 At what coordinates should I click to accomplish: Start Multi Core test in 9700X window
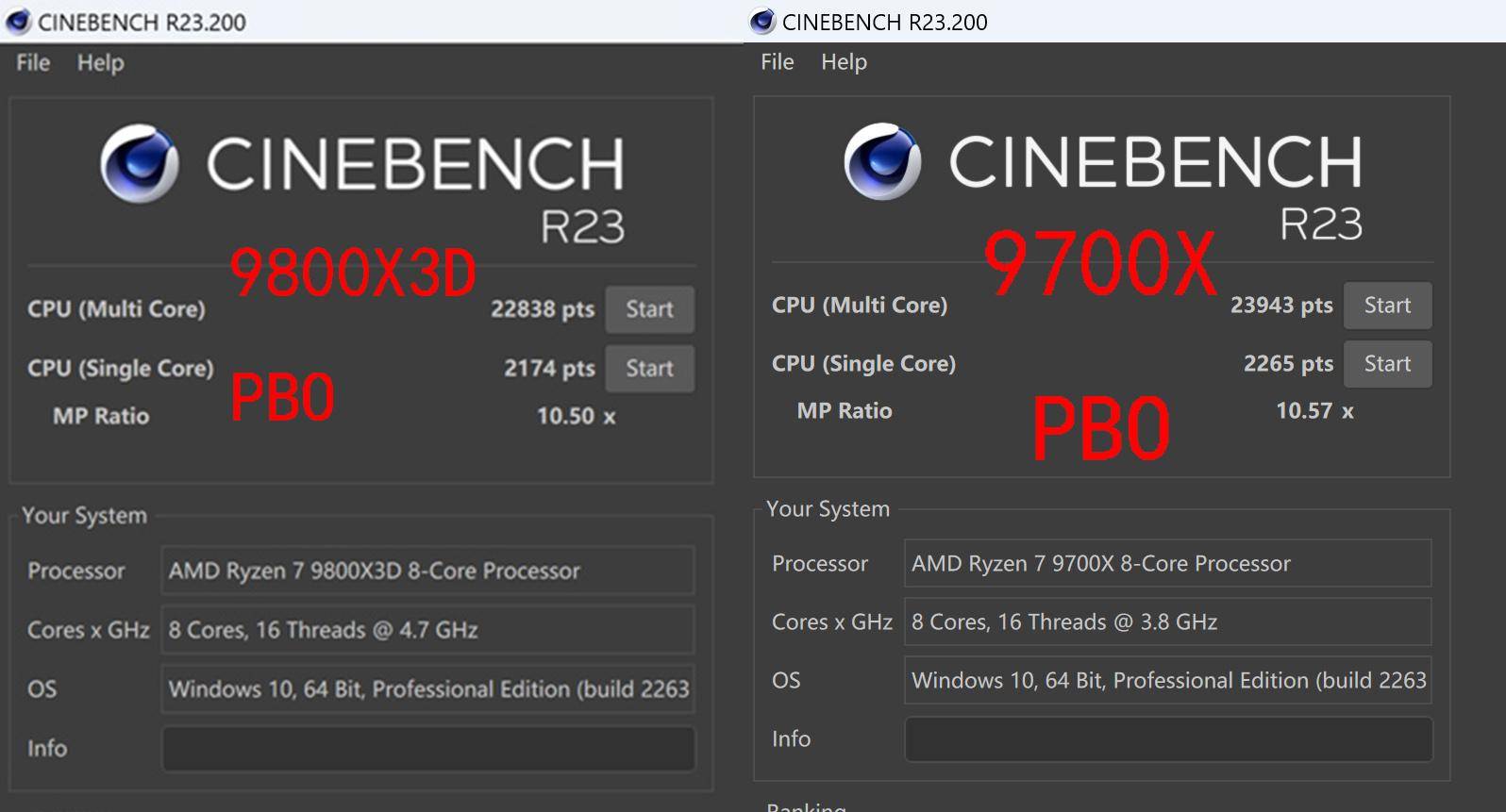point(1387,306)
